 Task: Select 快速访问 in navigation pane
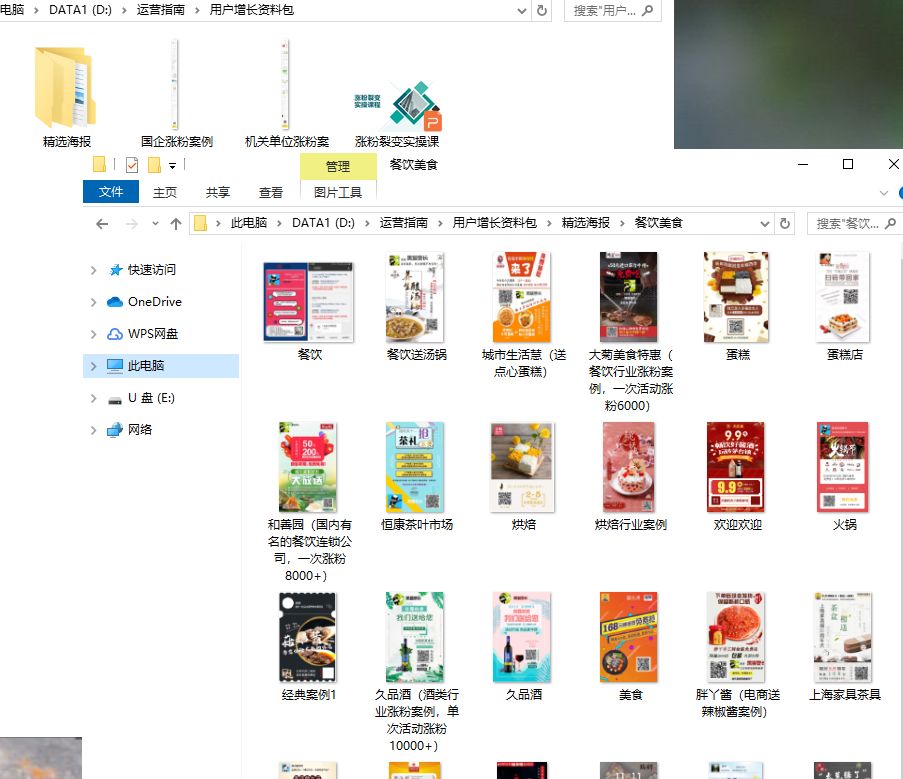click(x=151, y=269)
